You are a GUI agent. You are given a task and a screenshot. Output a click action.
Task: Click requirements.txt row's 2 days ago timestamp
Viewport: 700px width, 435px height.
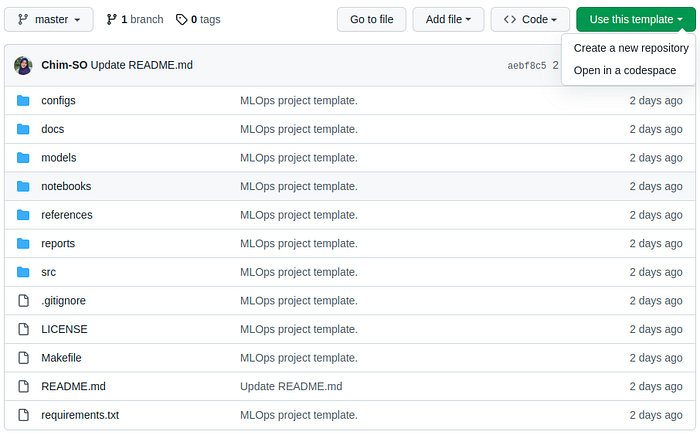coord(656,415)
